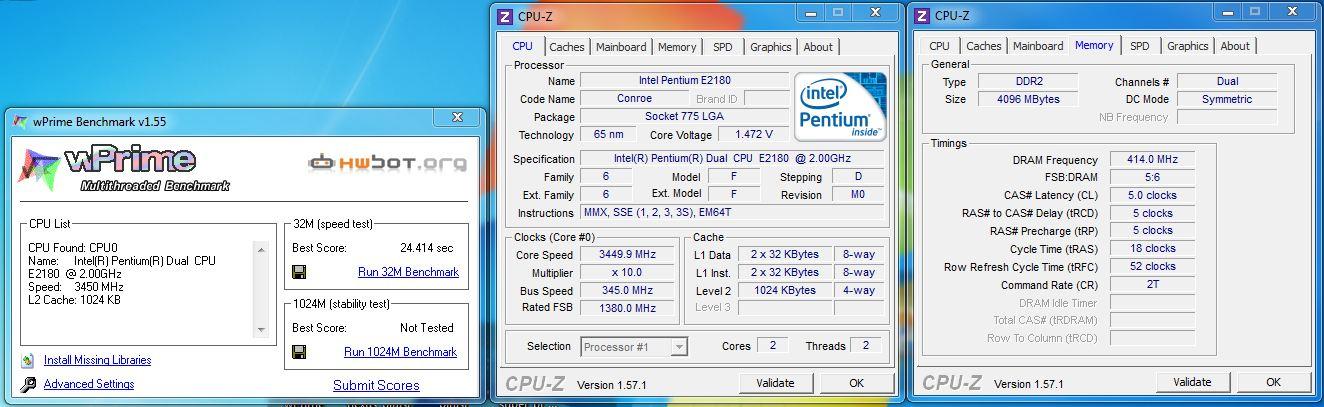This screenshot has height=407, width=1324.
Task: Click the Command Rate value 2T
Action: 1153,284
